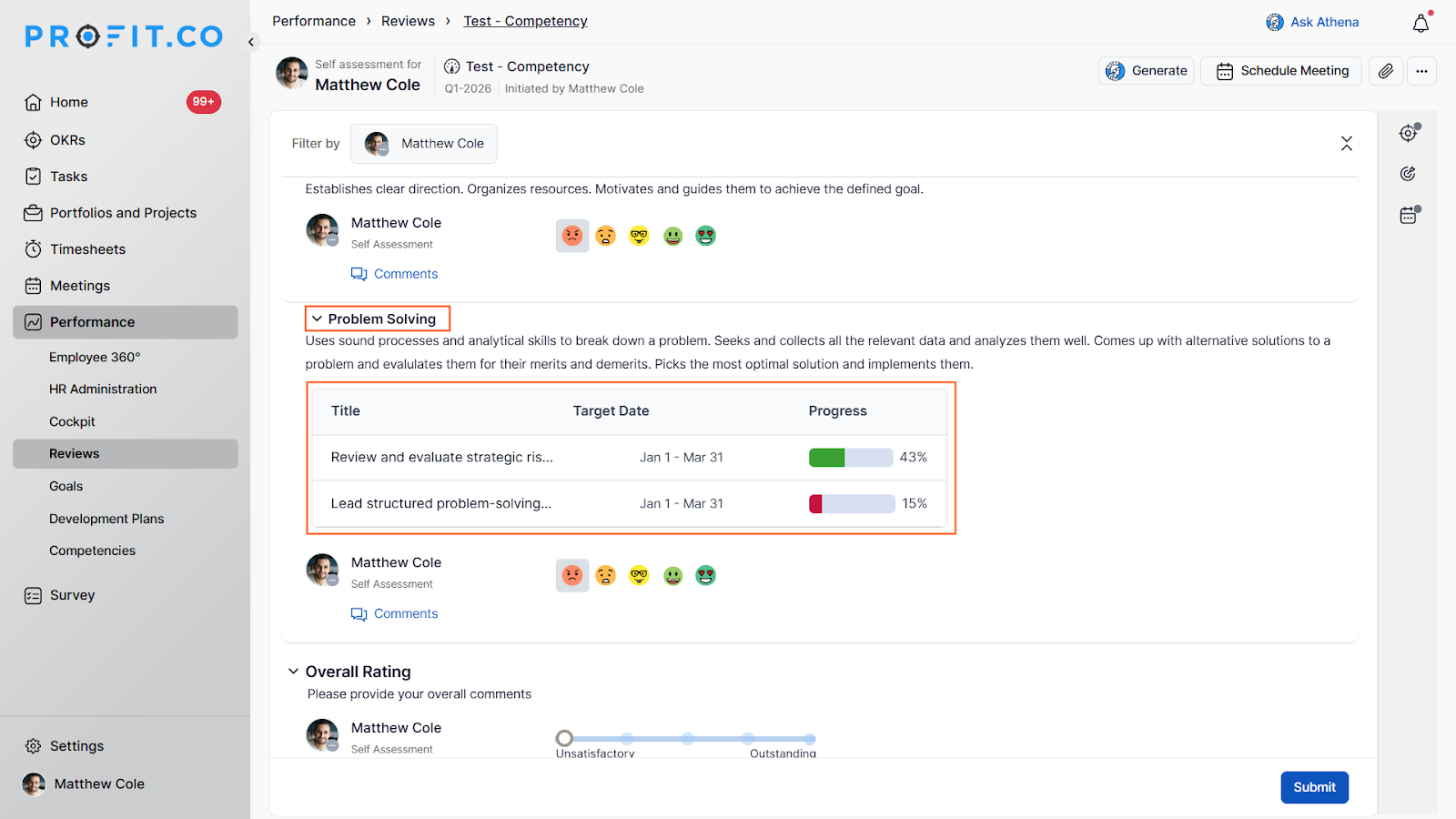Collapse the Overall Rating section
Screen dimensions: 1456x819
293,672
